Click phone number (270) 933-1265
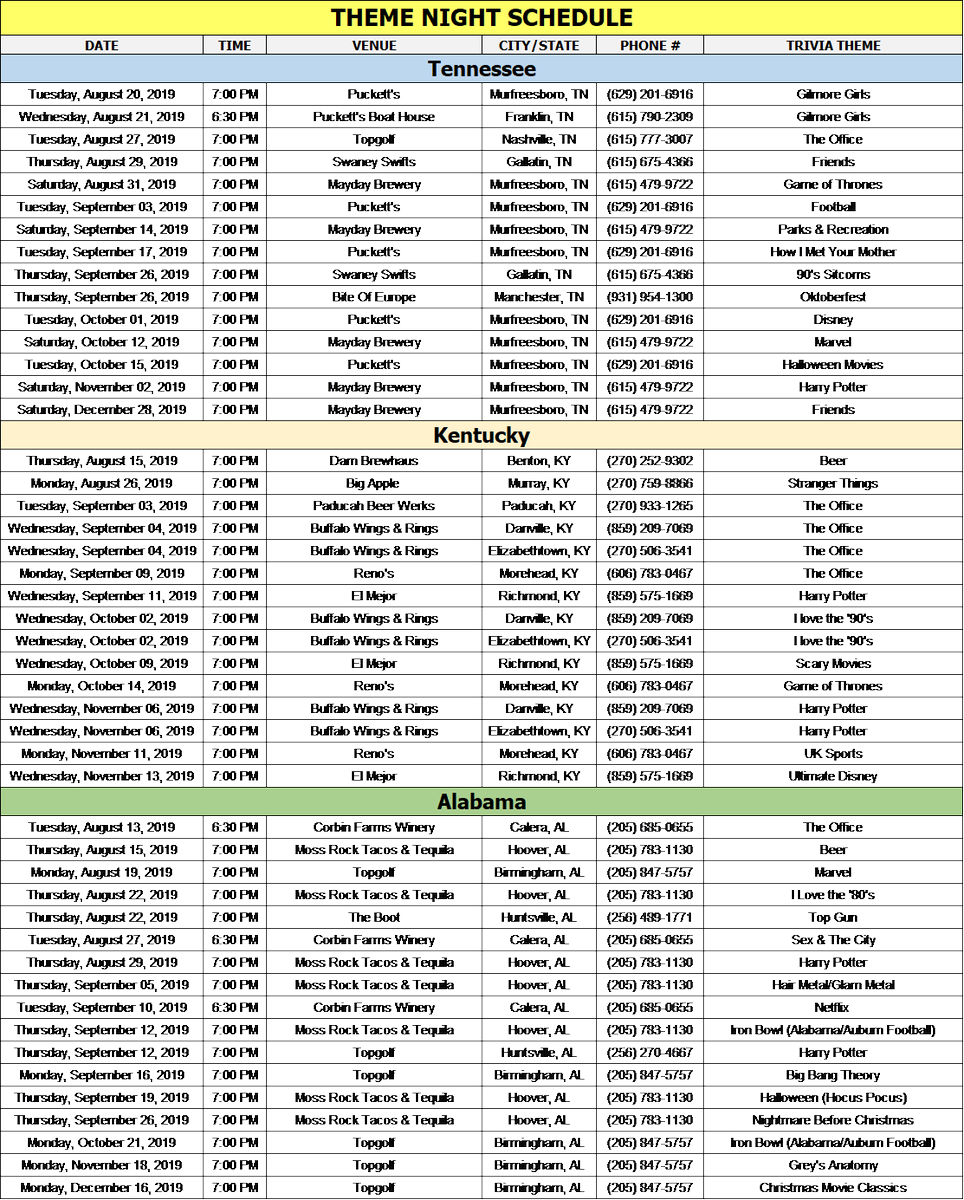This screenshot has height=1200, width=964. pos(650,506)
